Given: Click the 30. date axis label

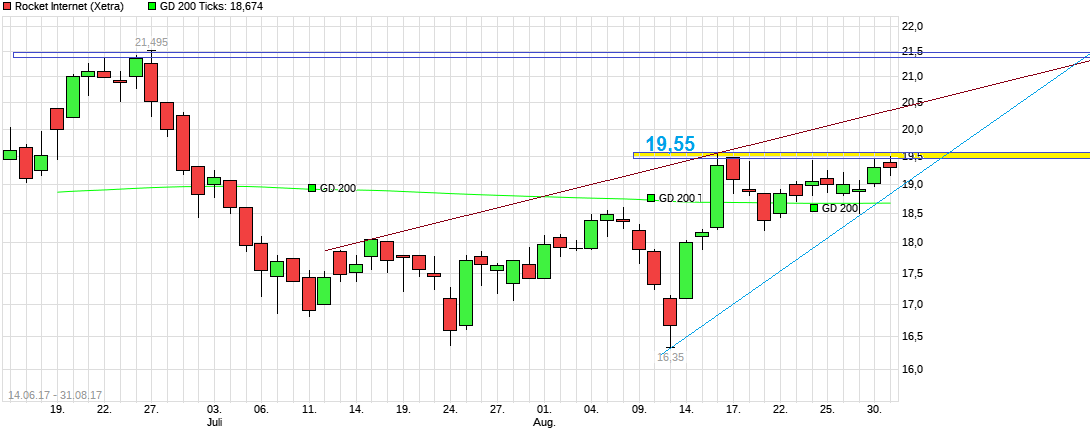Looking at the screenshot, I should coord(875,410).
